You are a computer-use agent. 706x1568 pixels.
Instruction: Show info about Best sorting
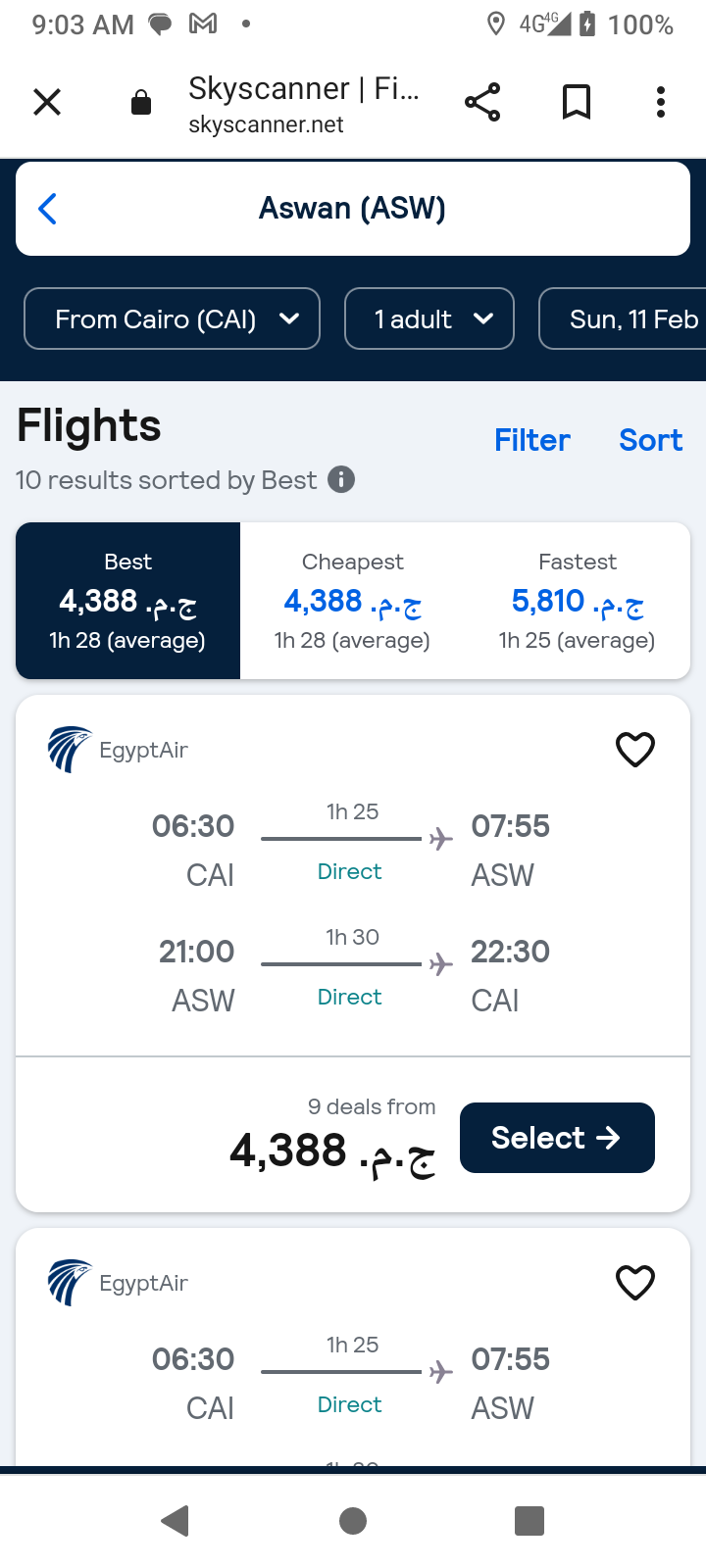click(341, 480)
